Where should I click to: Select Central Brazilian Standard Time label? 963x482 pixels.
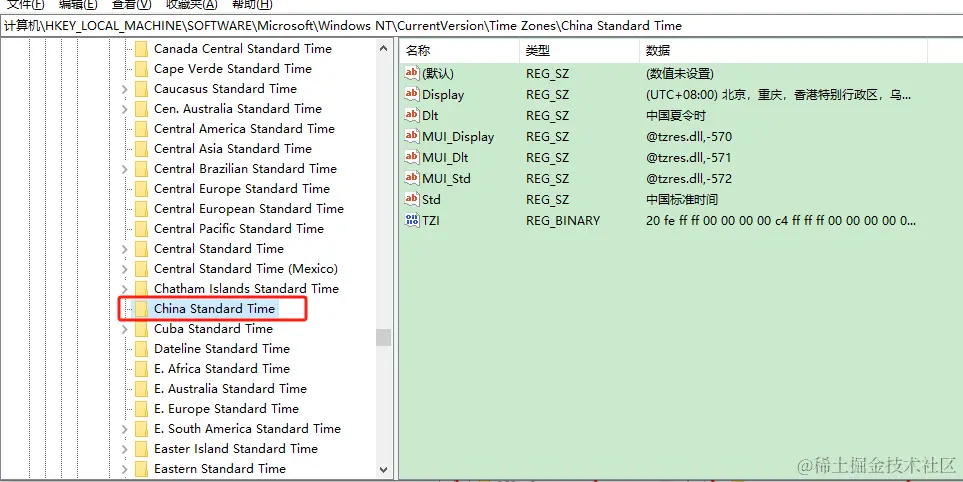coord(245,168)
